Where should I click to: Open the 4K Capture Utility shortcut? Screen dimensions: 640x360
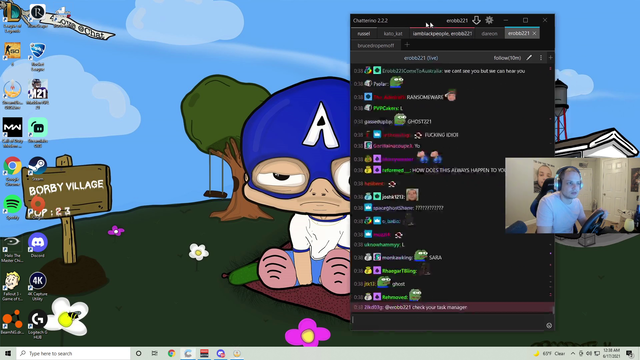tap(38, 286)
